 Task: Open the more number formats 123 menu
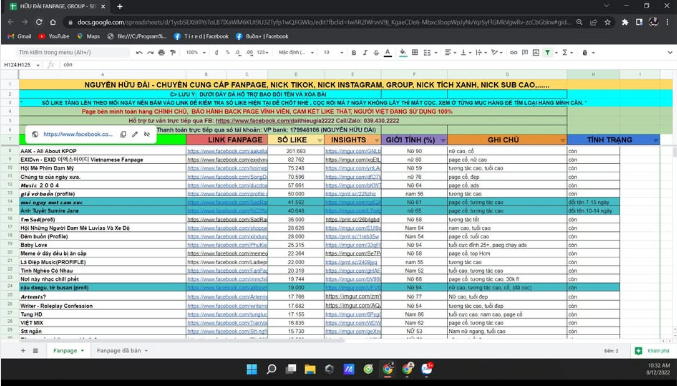click(x=262, y=52)
